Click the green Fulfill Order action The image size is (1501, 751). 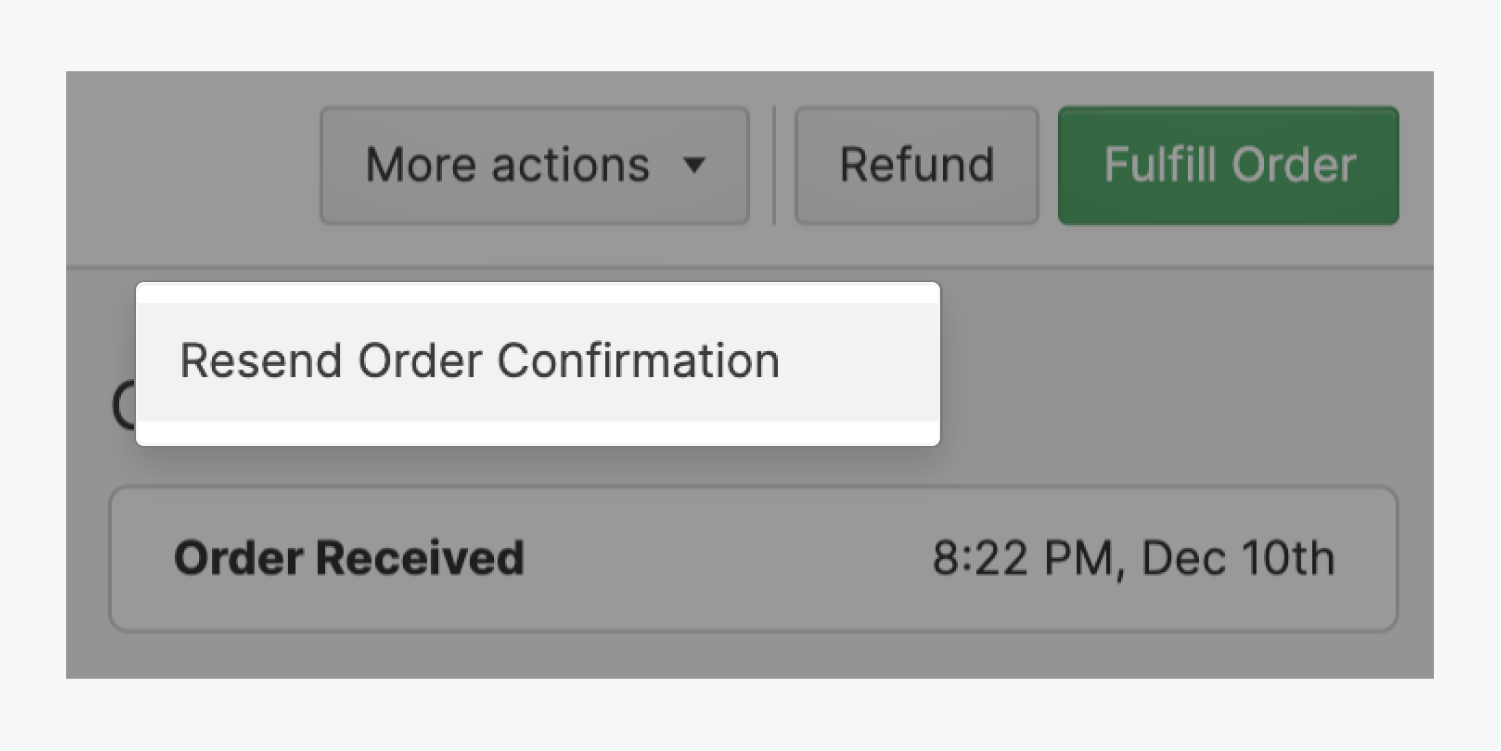tap(1228, 165)
